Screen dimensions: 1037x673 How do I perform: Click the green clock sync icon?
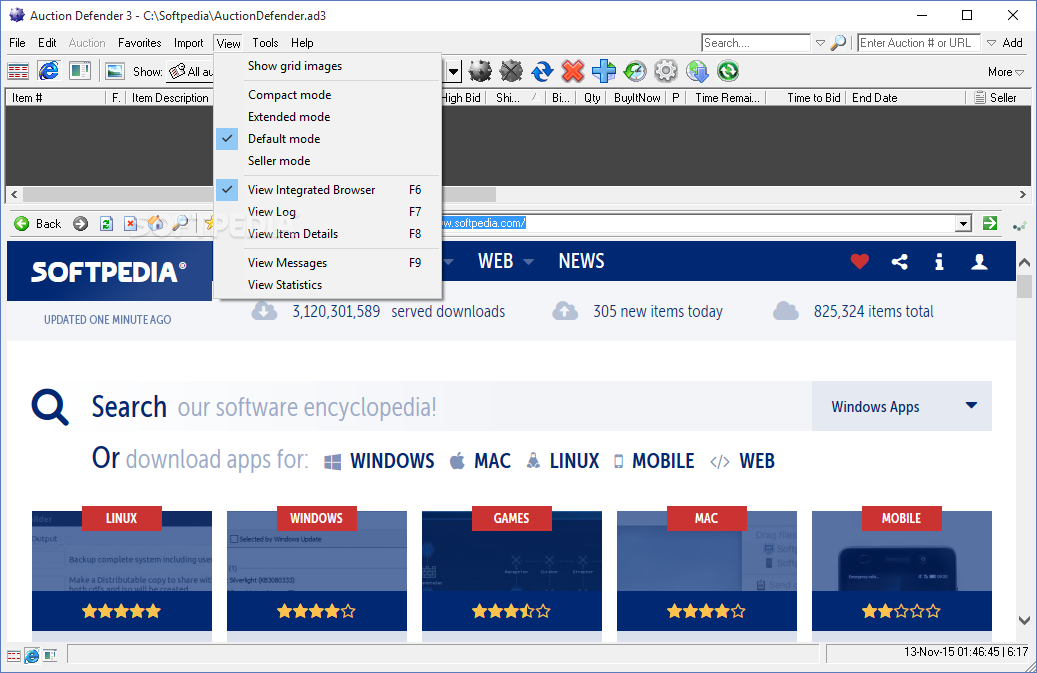click(x=635, y=71)
